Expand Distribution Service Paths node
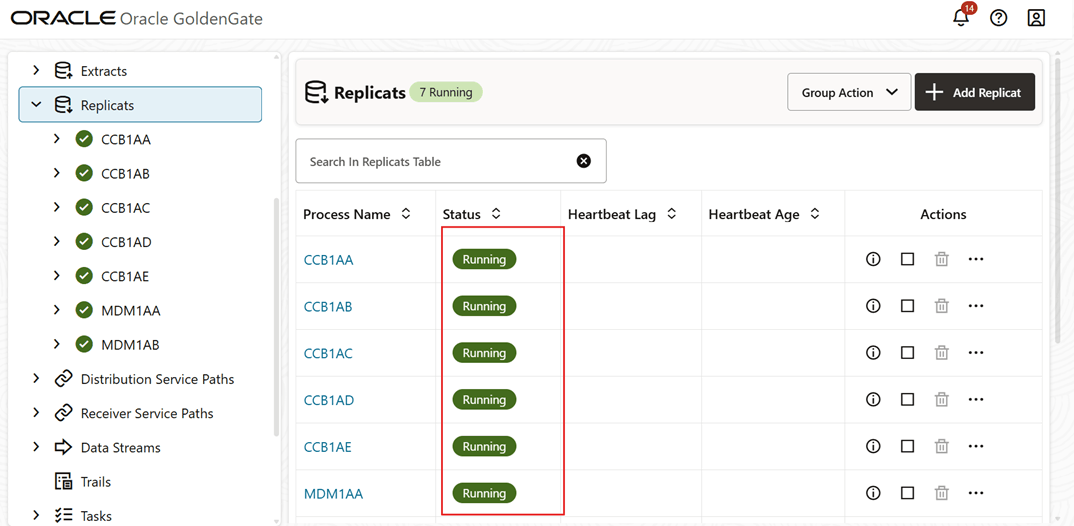Screen dimensions: 1074x526 (36, 378)
